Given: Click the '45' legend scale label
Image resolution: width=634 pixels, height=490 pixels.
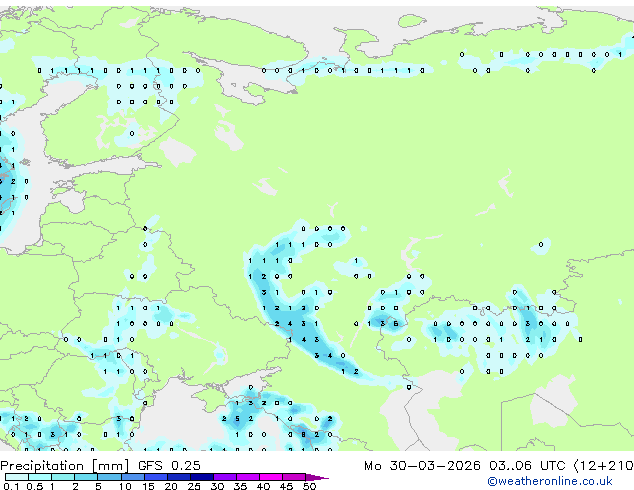Looking at the screenshot, I should (286, 486).
